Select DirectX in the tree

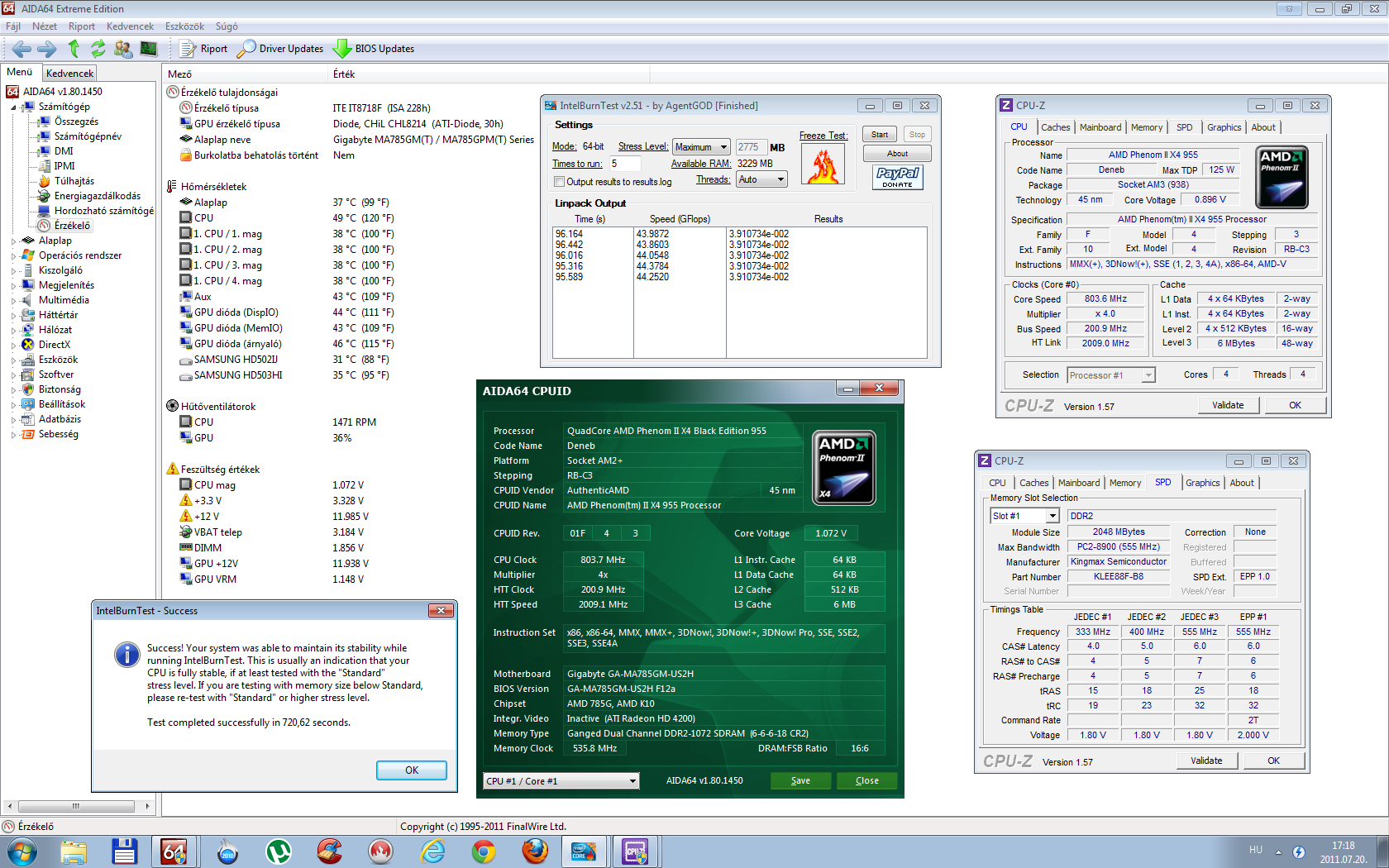[x=55, y=345]
